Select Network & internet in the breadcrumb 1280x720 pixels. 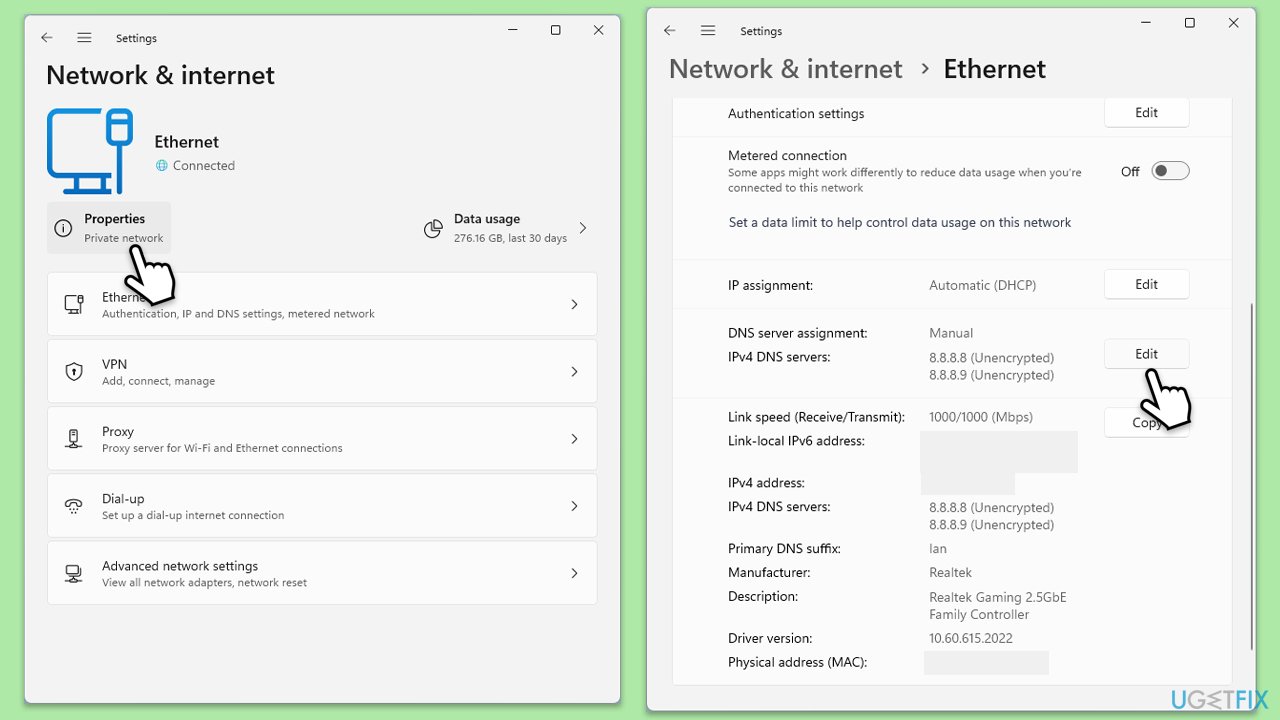[x=784, y=68]
